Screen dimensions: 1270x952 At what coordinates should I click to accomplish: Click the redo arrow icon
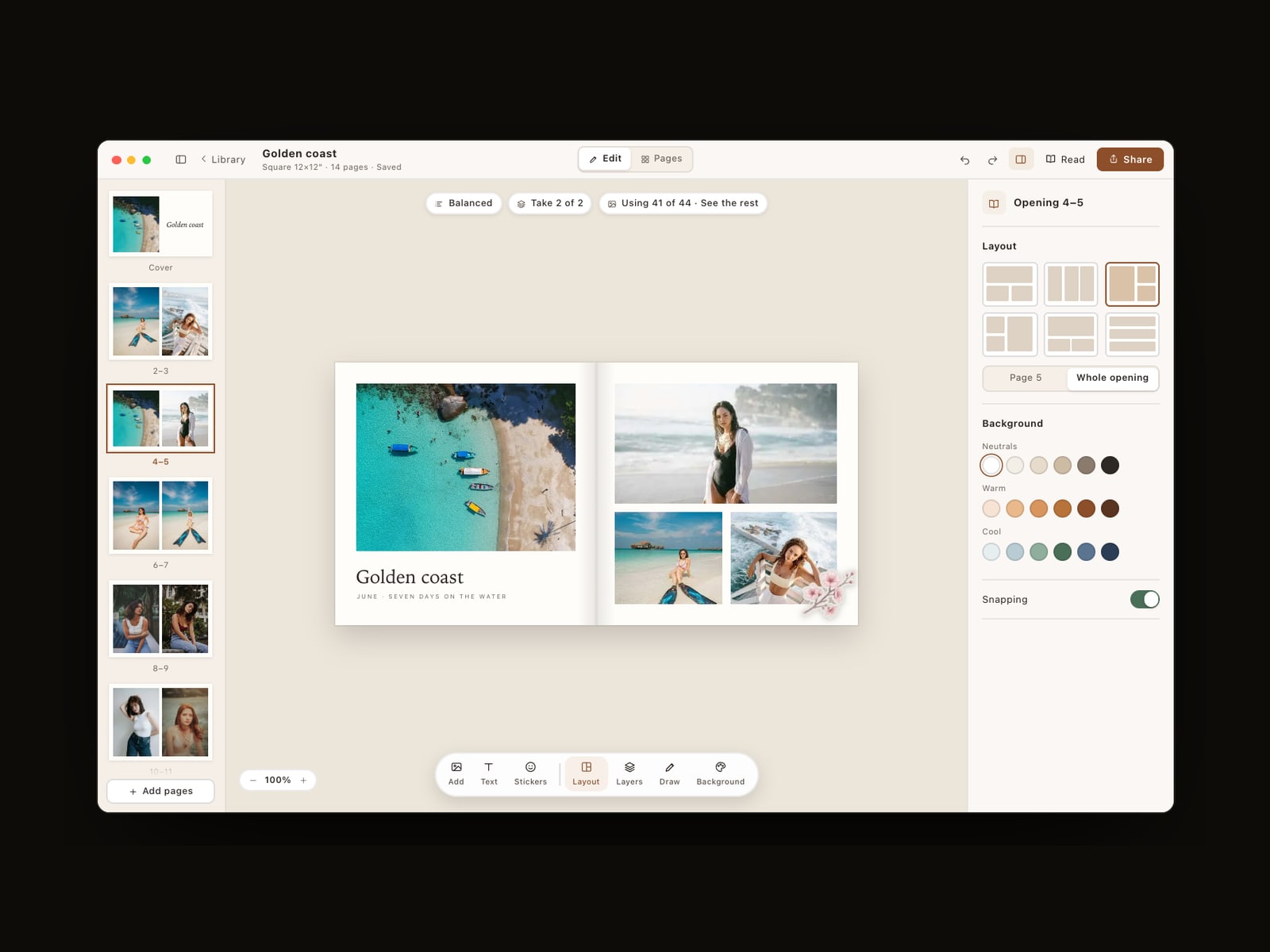pyautogui.click(x=992, y=160)
